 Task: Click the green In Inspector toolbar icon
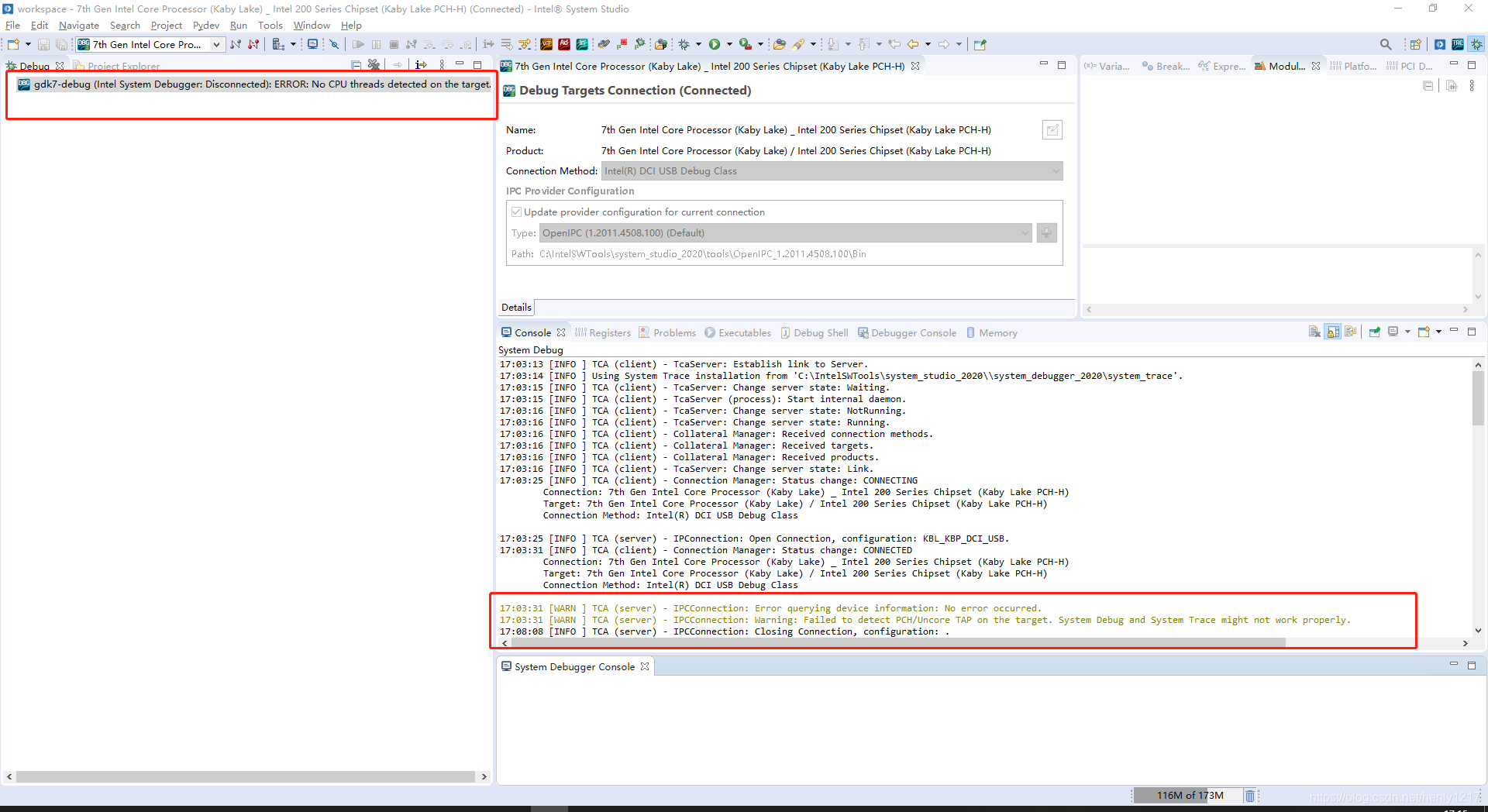(x=582, y=44)
